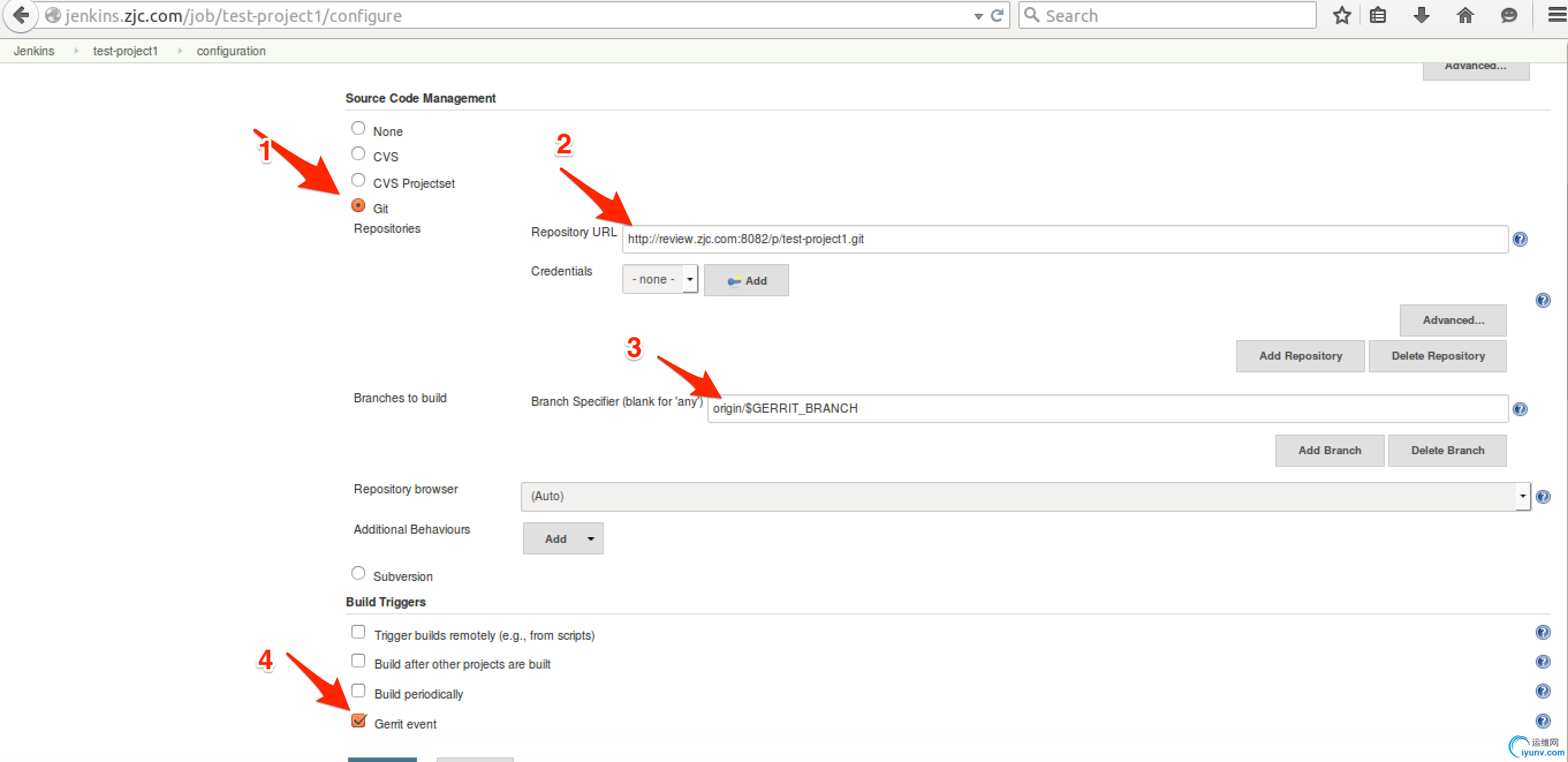Click the Add Branch button
The height and width of the screenshot is (762, 1568).
(1330, 451)
